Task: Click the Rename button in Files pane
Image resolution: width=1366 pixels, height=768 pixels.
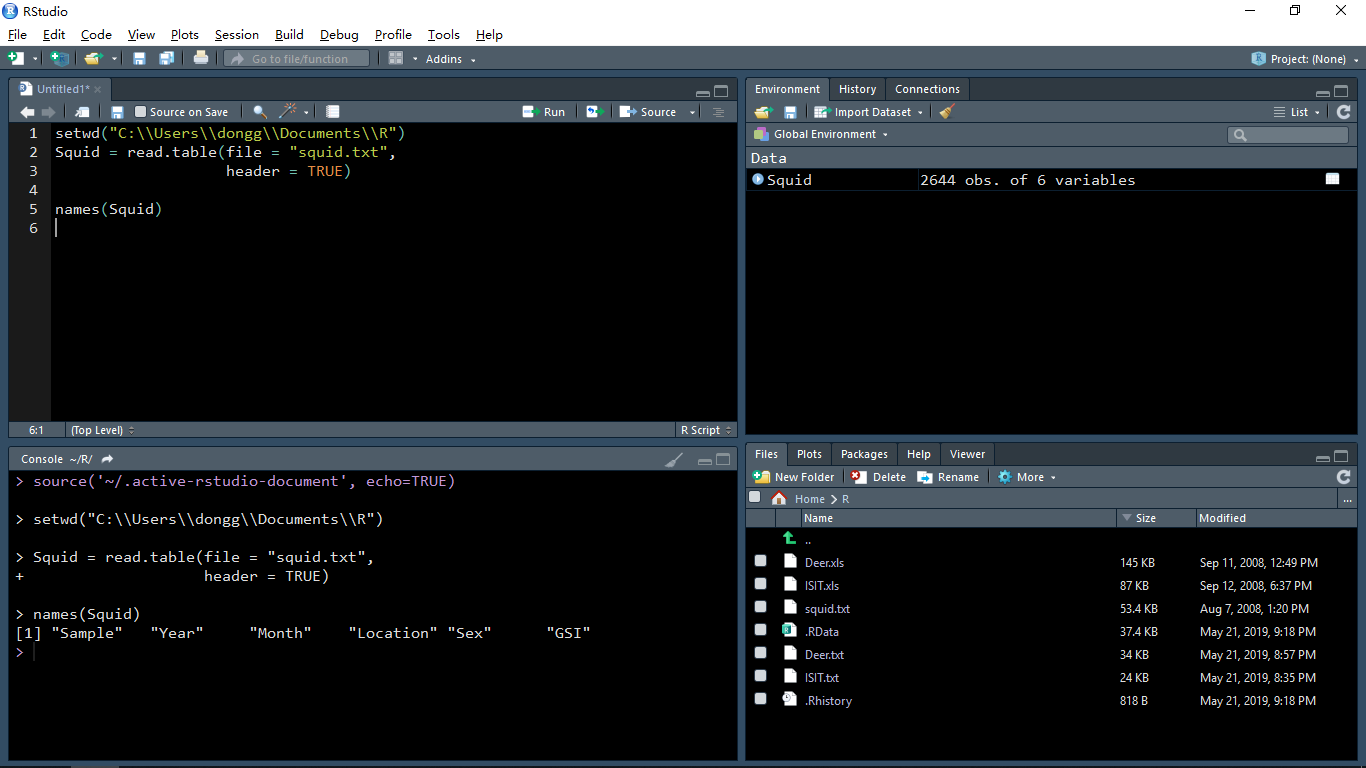Action: coord(948,477)
